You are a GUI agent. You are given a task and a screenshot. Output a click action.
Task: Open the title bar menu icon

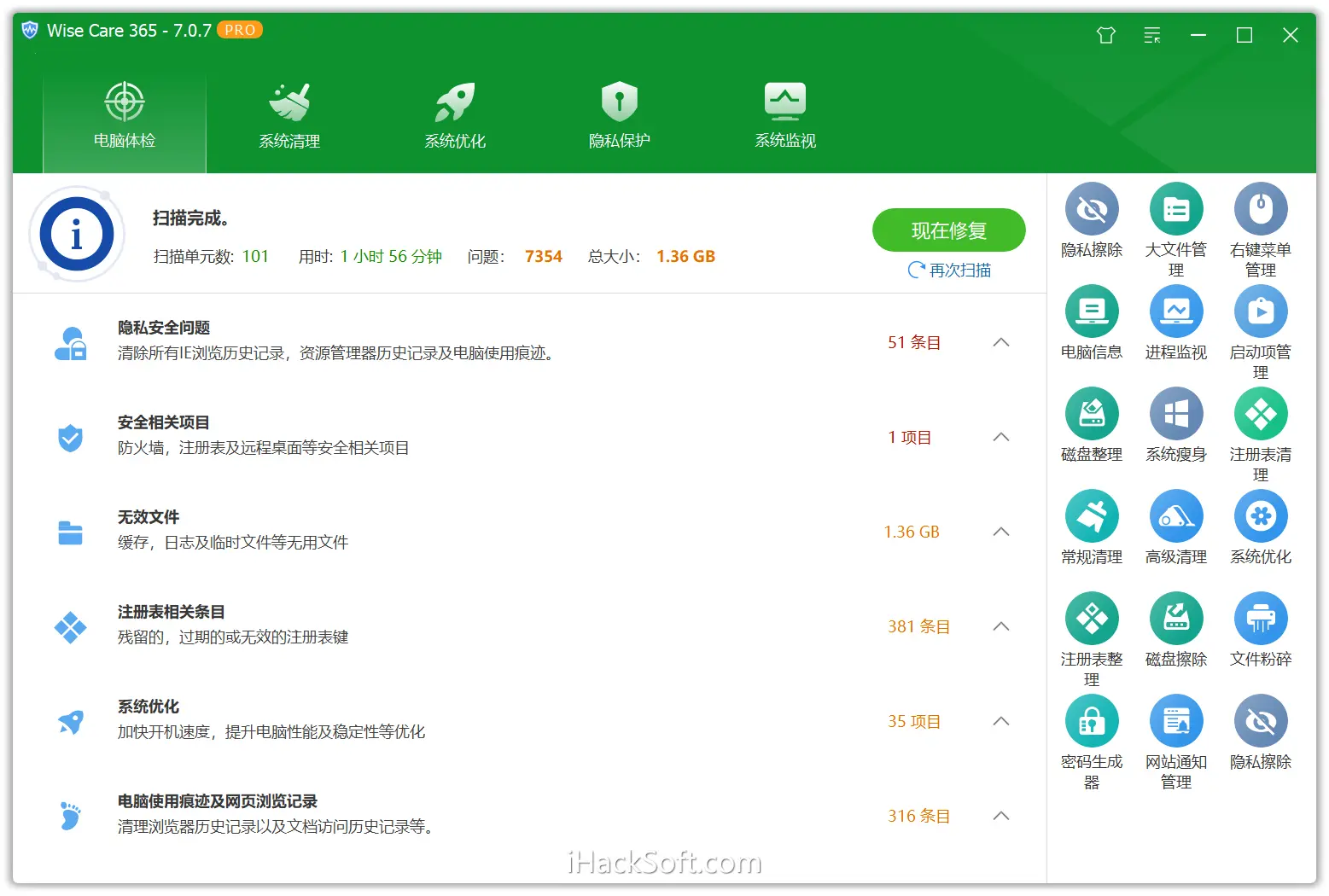pos(1152,35)
